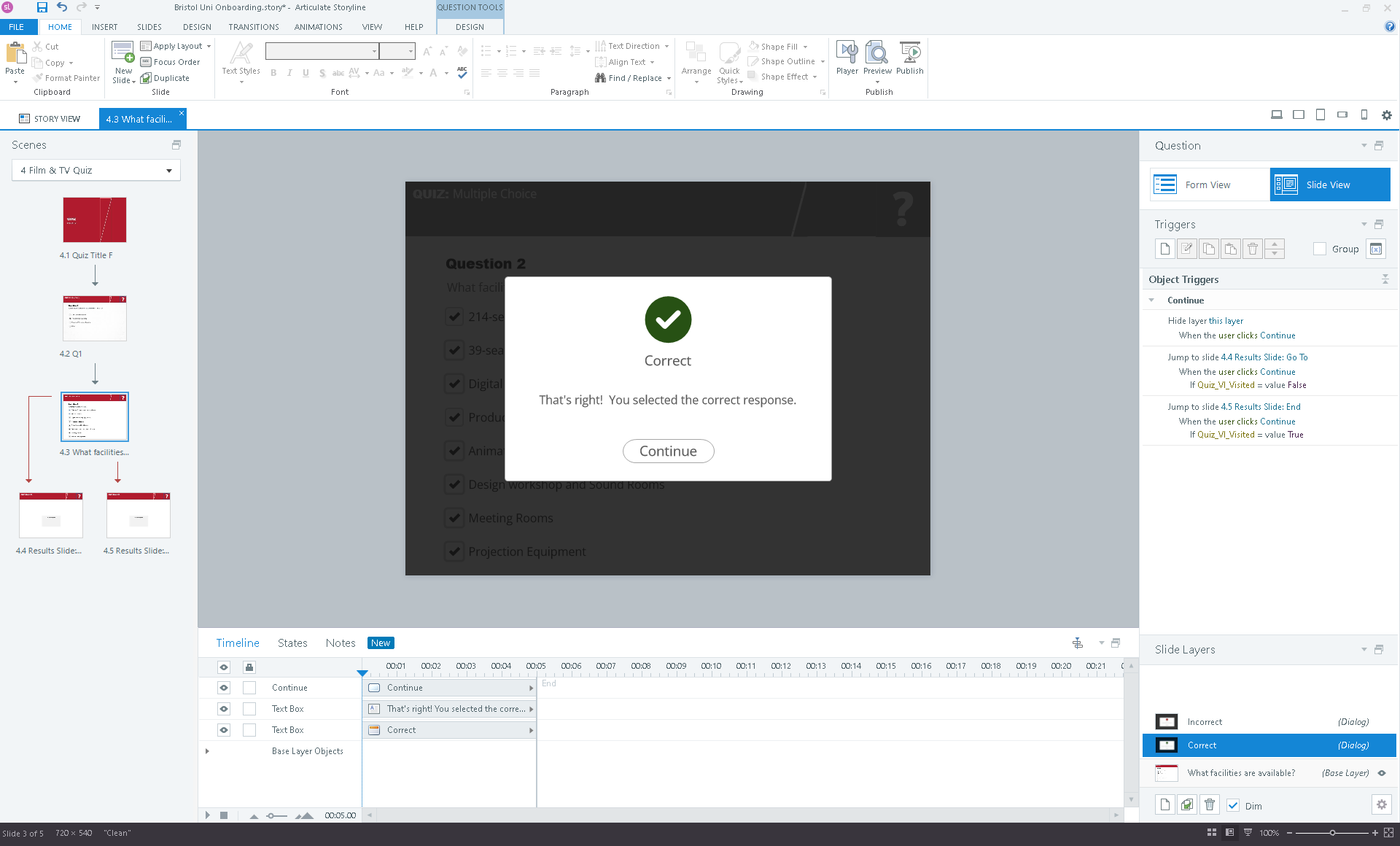
Task: Click the Duplicate slide icon
Action: click(165, 78)
